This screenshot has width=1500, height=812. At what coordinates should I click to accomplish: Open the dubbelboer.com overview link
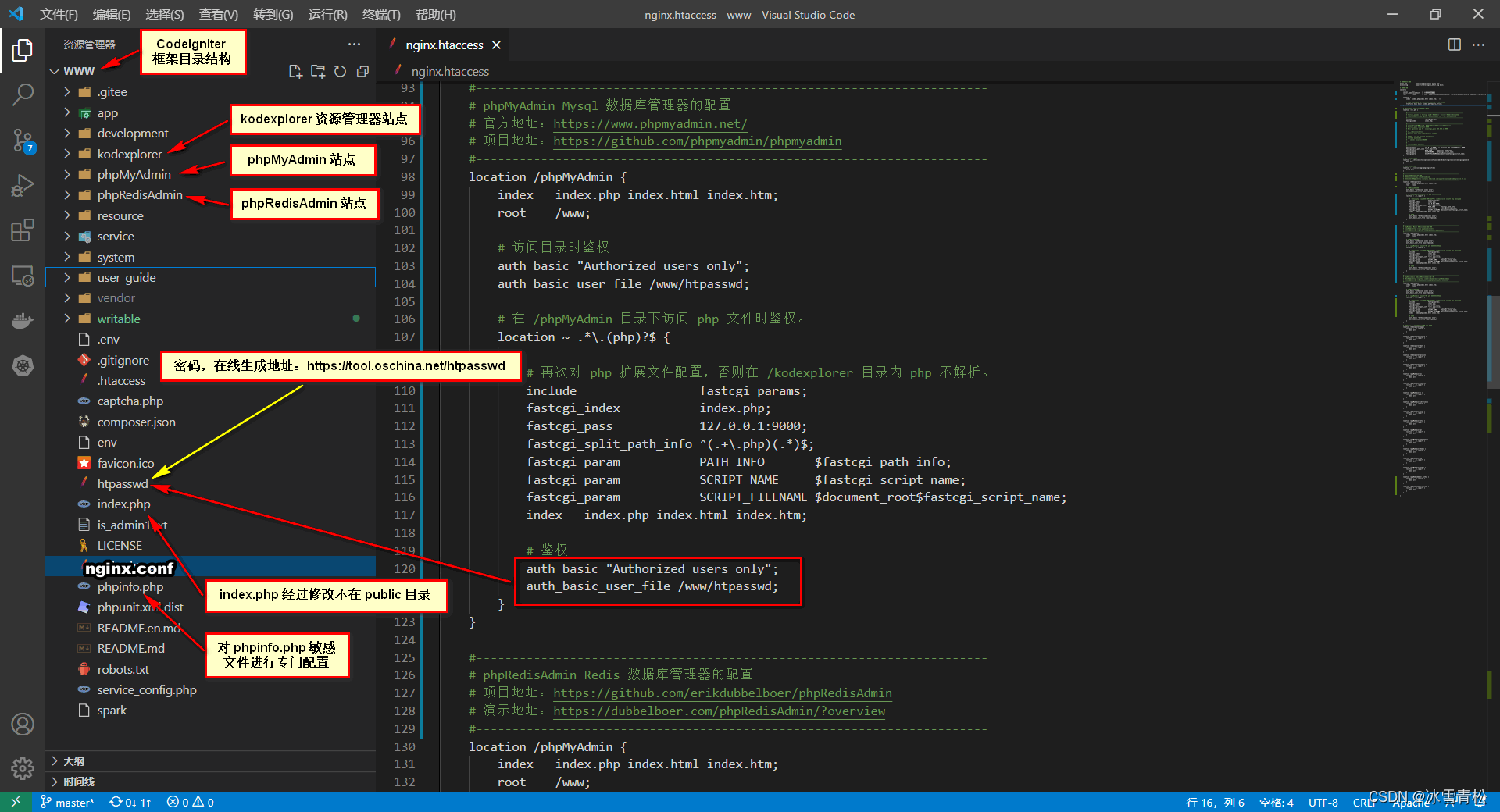(x=720, y=710)
